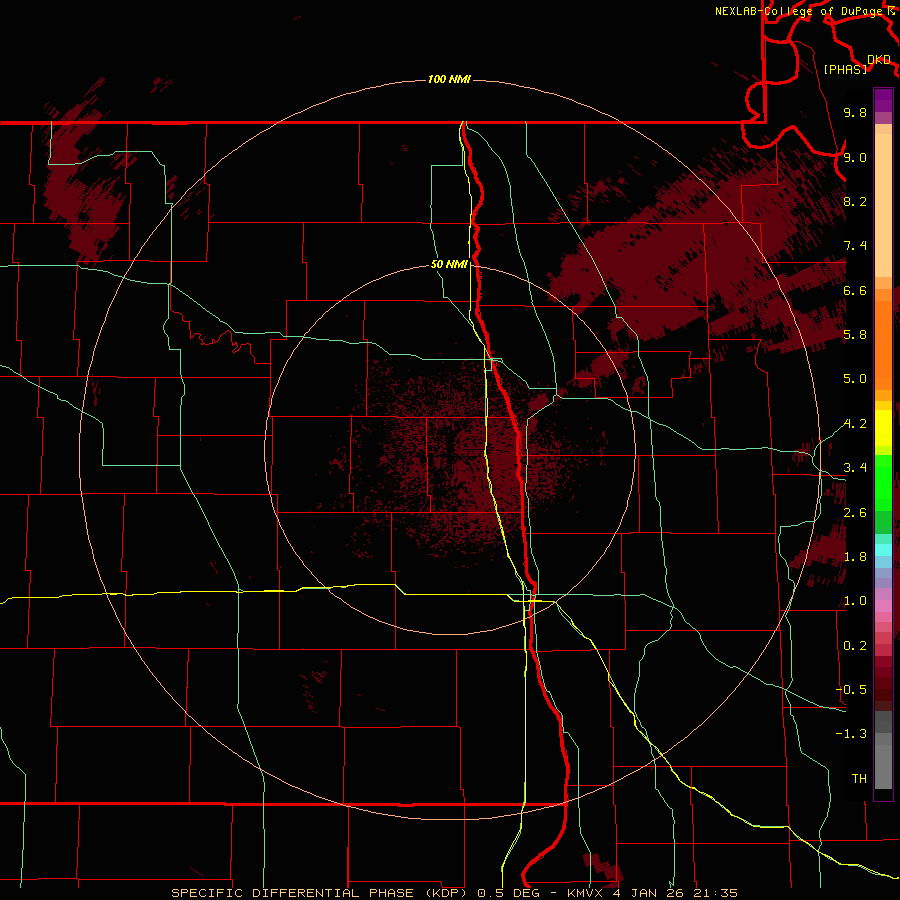The height and width of the screenshot is (900, 900).
Task: Click the 8.2 value on color scale
Action: point(855,201)
